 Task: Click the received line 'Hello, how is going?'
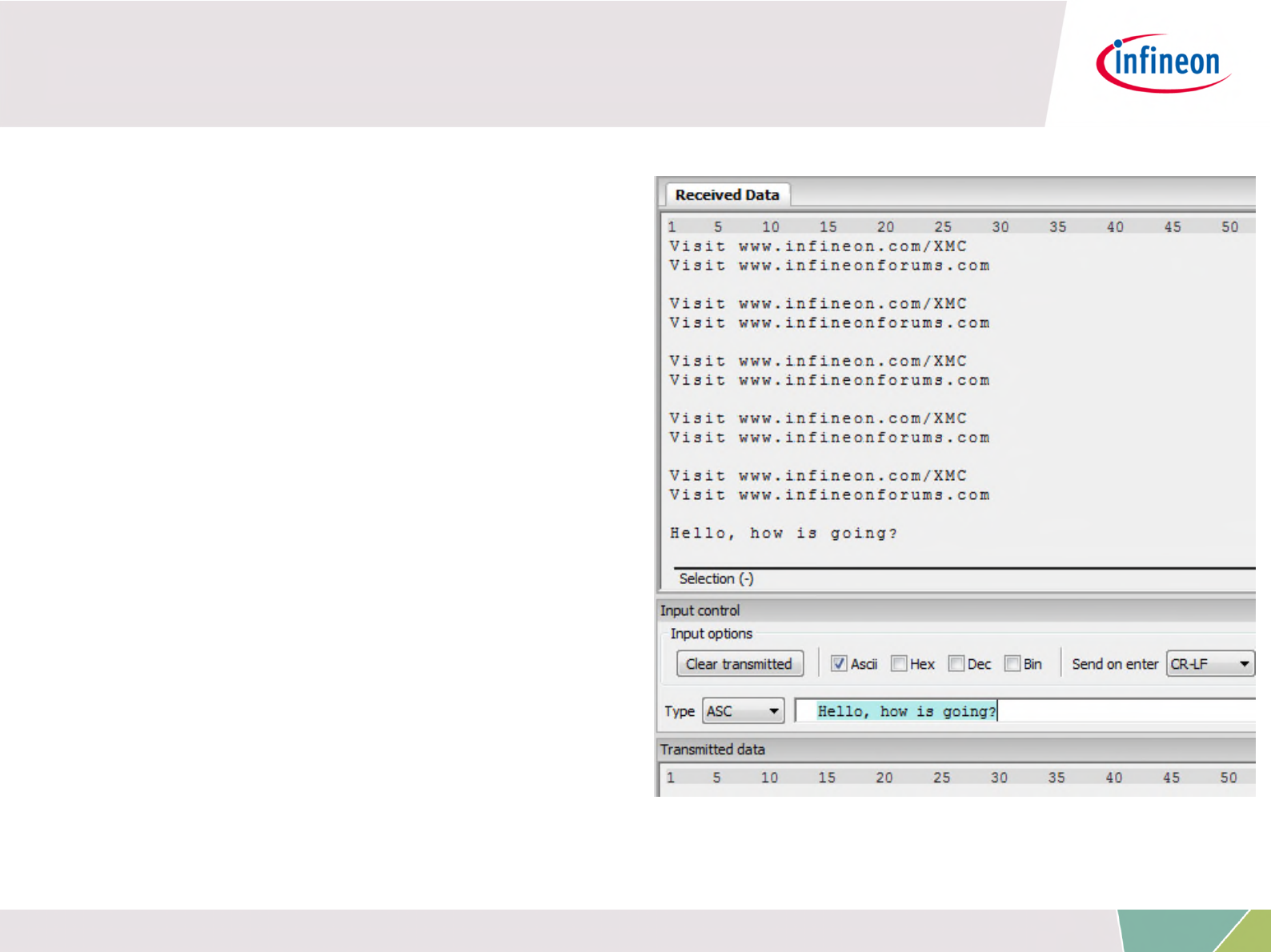(x=784, y=534)
